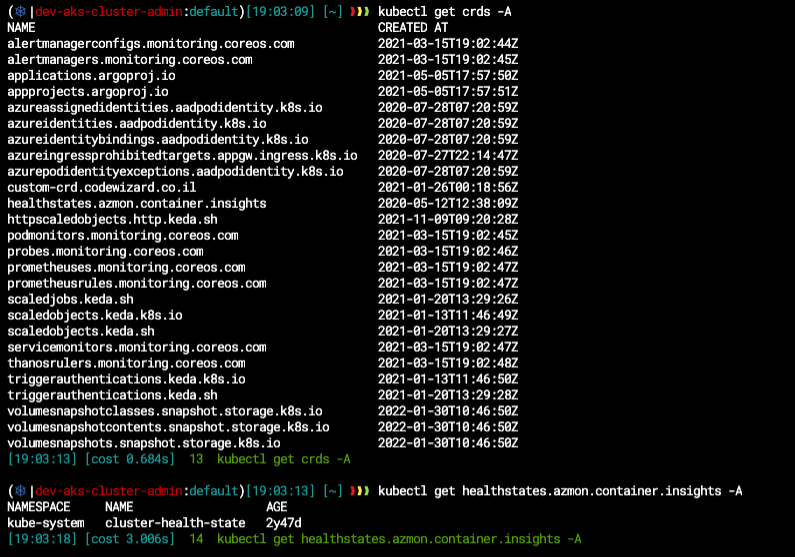Select cluster-health-state resource name
The width and height of the screenshot is (795, 557).
pyautogui.click(x=175, y=523)
